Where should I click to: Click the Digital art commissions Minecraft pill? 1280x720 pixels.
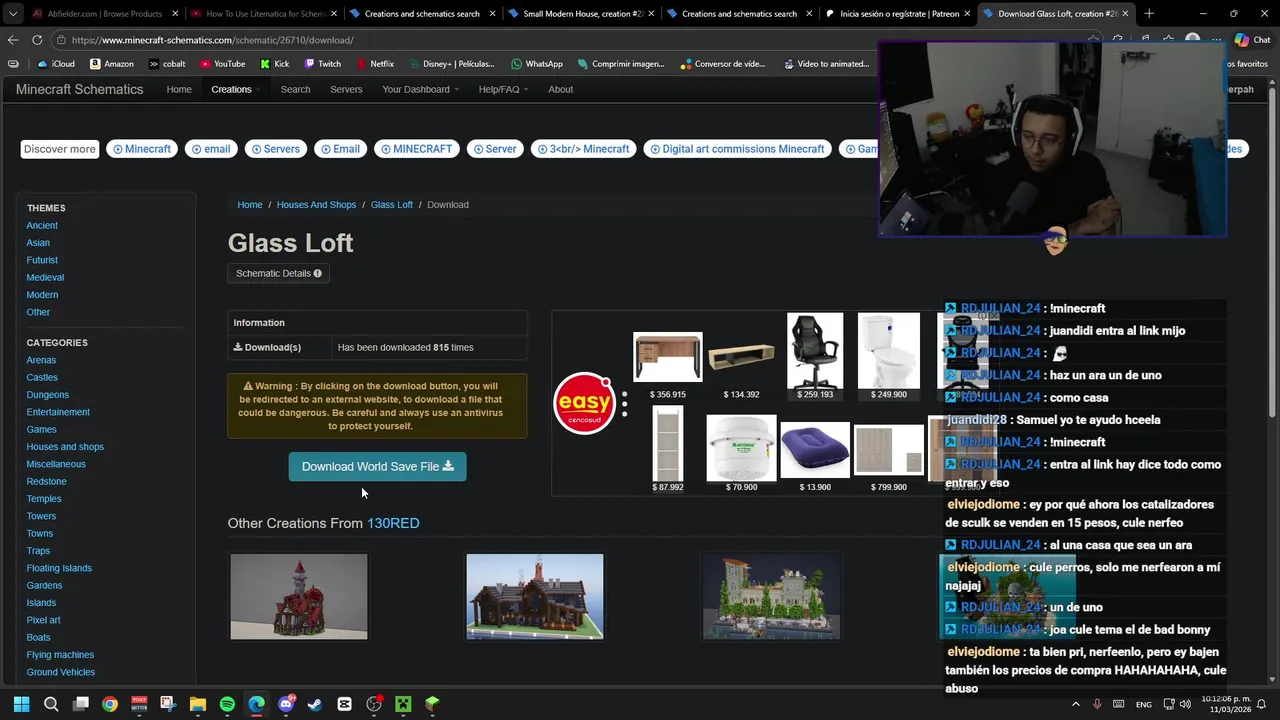pos(737,149)
